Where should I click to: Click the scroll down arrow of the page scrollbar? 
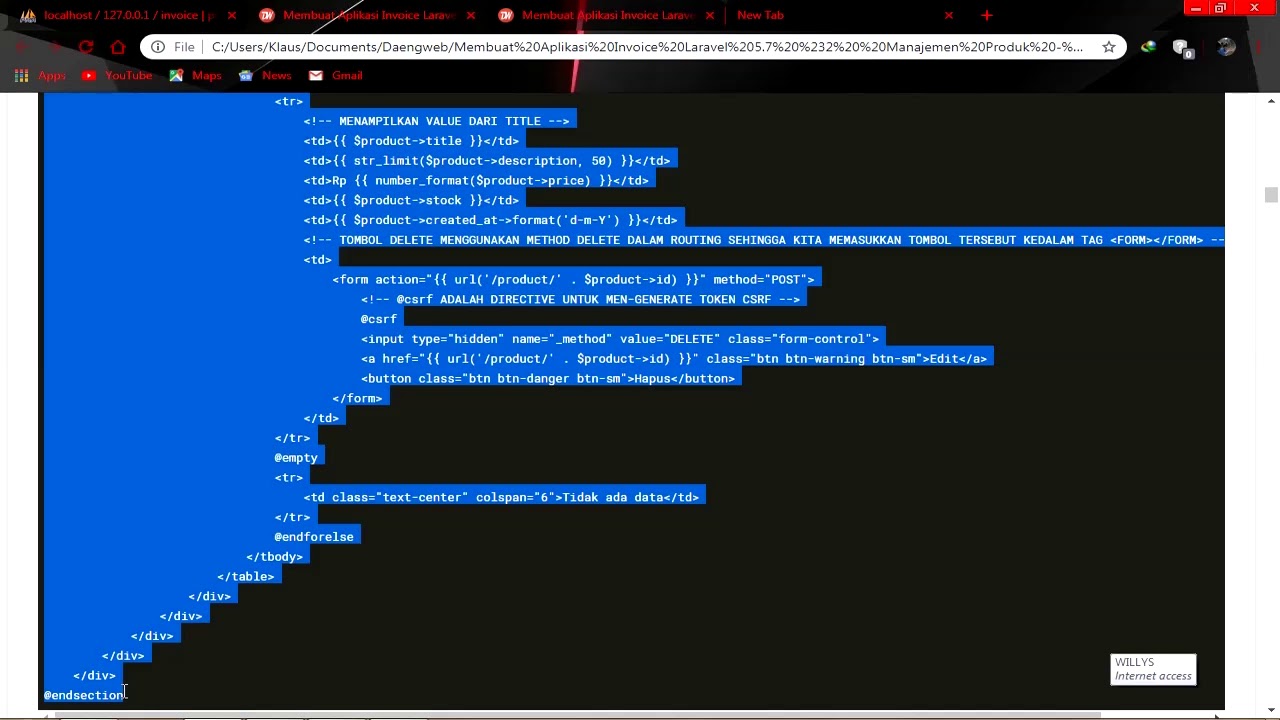point(1271,710)
